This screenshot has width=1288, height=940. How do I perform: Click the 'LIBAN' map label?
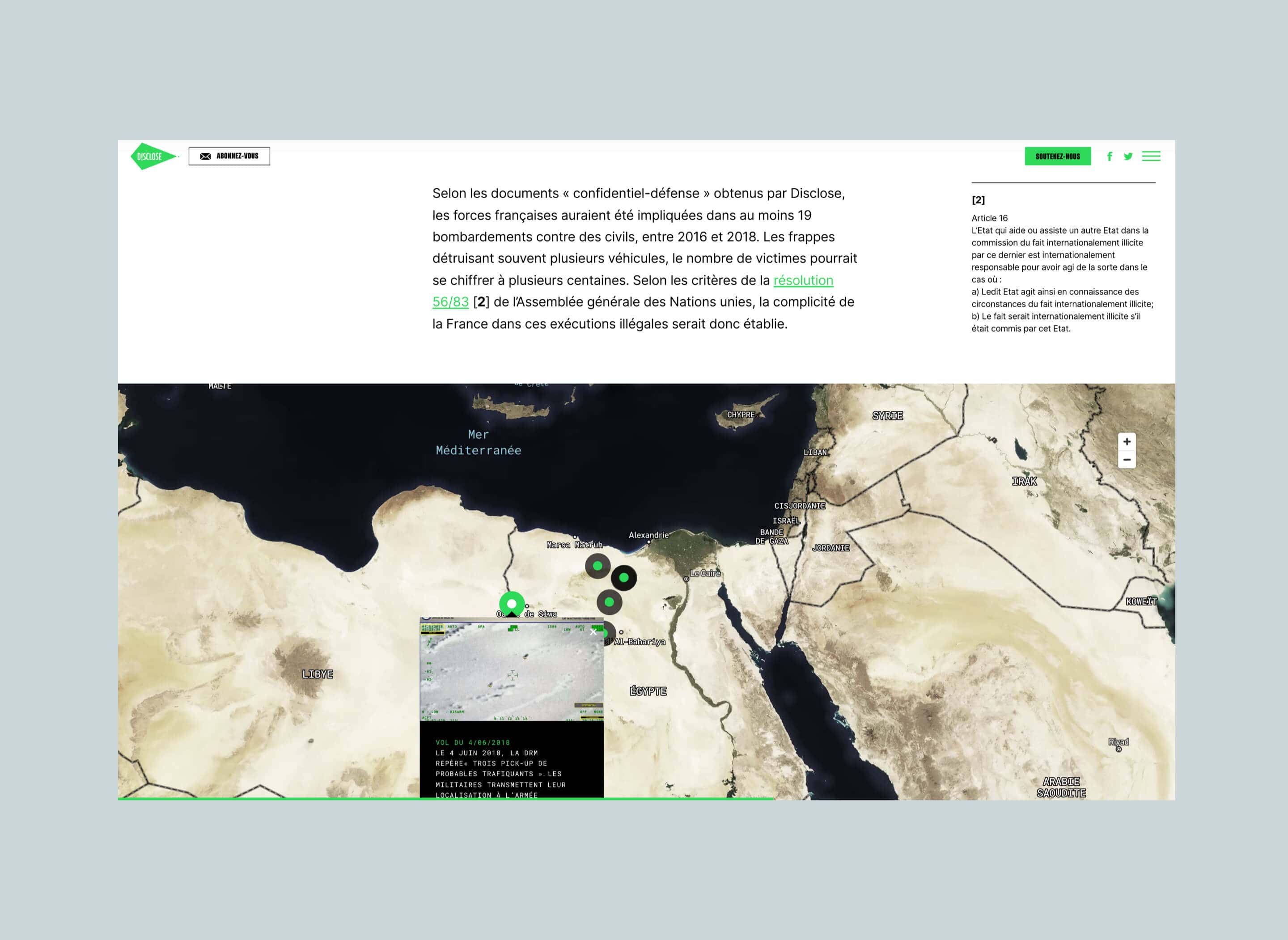(x=815, y=453)
